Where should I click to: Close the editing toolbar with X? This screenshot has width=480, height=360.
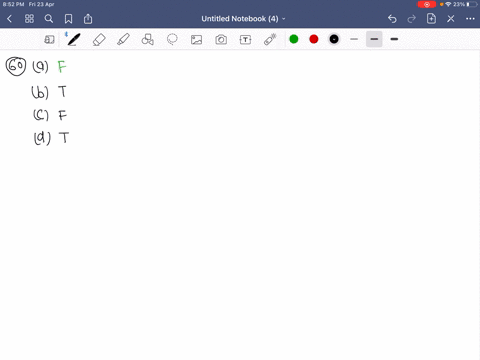(451, 19)
